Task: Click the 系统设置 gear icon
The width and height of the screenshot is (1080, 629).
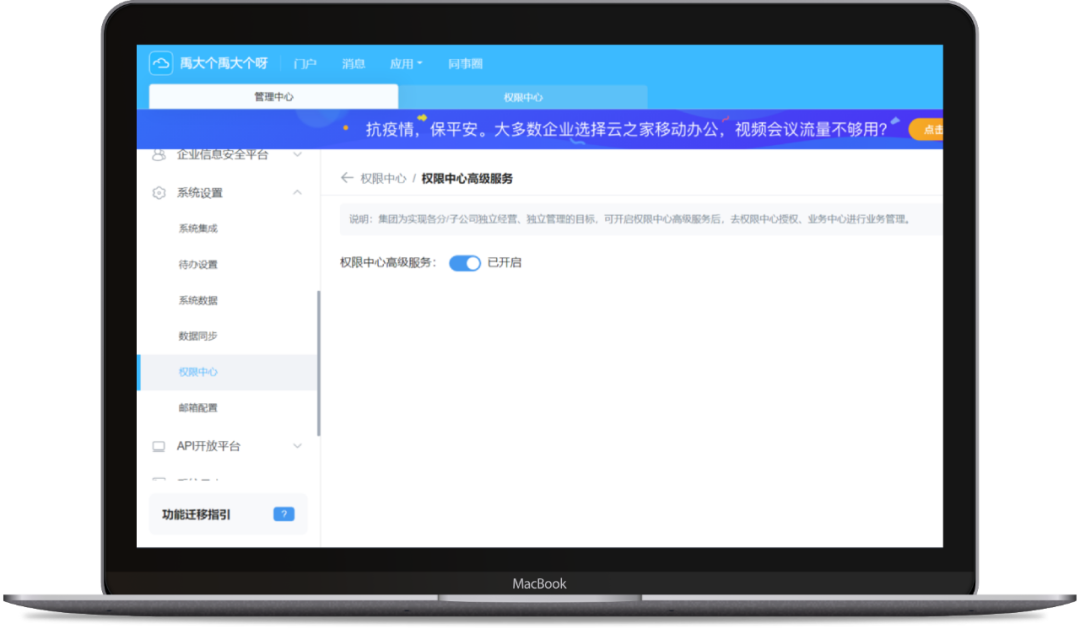Action: pos(159,193)
